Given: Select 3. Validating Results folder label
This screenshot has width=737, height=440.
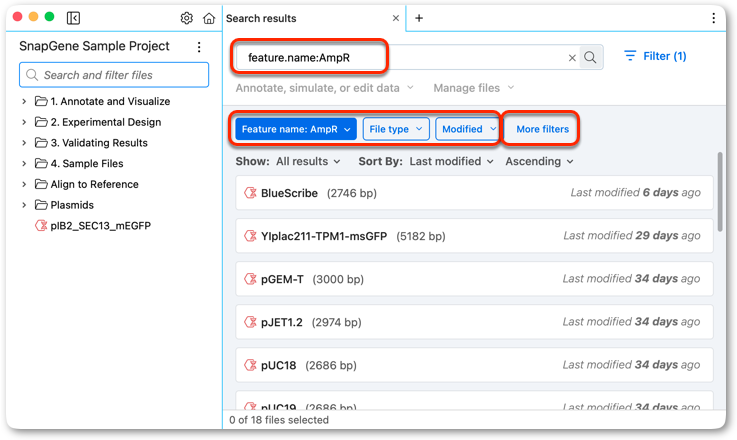Looking at the screenshot, I should pos(99,143).
